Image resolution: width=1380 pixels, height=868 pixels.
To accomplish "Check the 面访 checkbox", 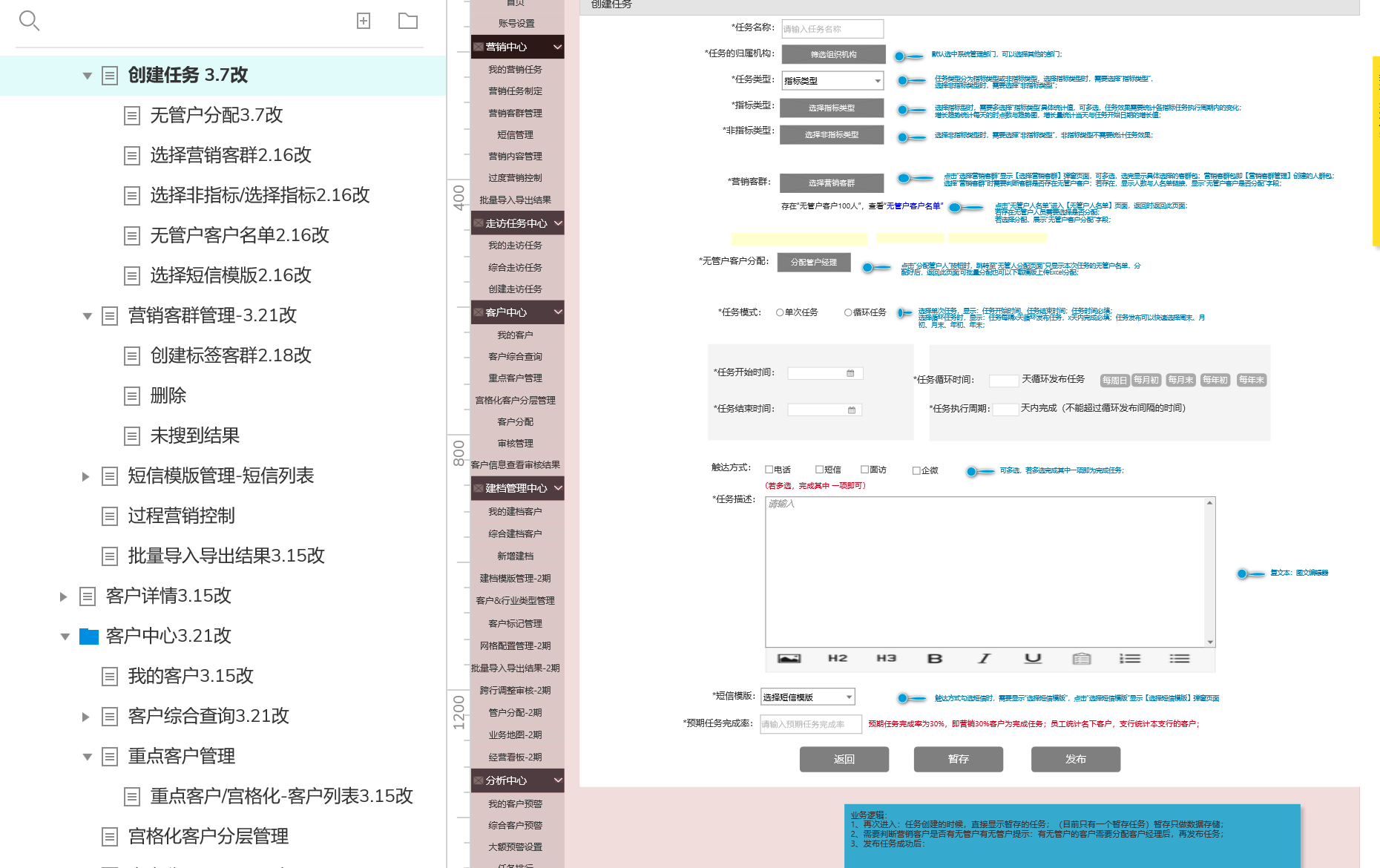I will click(x=865, y=469).
